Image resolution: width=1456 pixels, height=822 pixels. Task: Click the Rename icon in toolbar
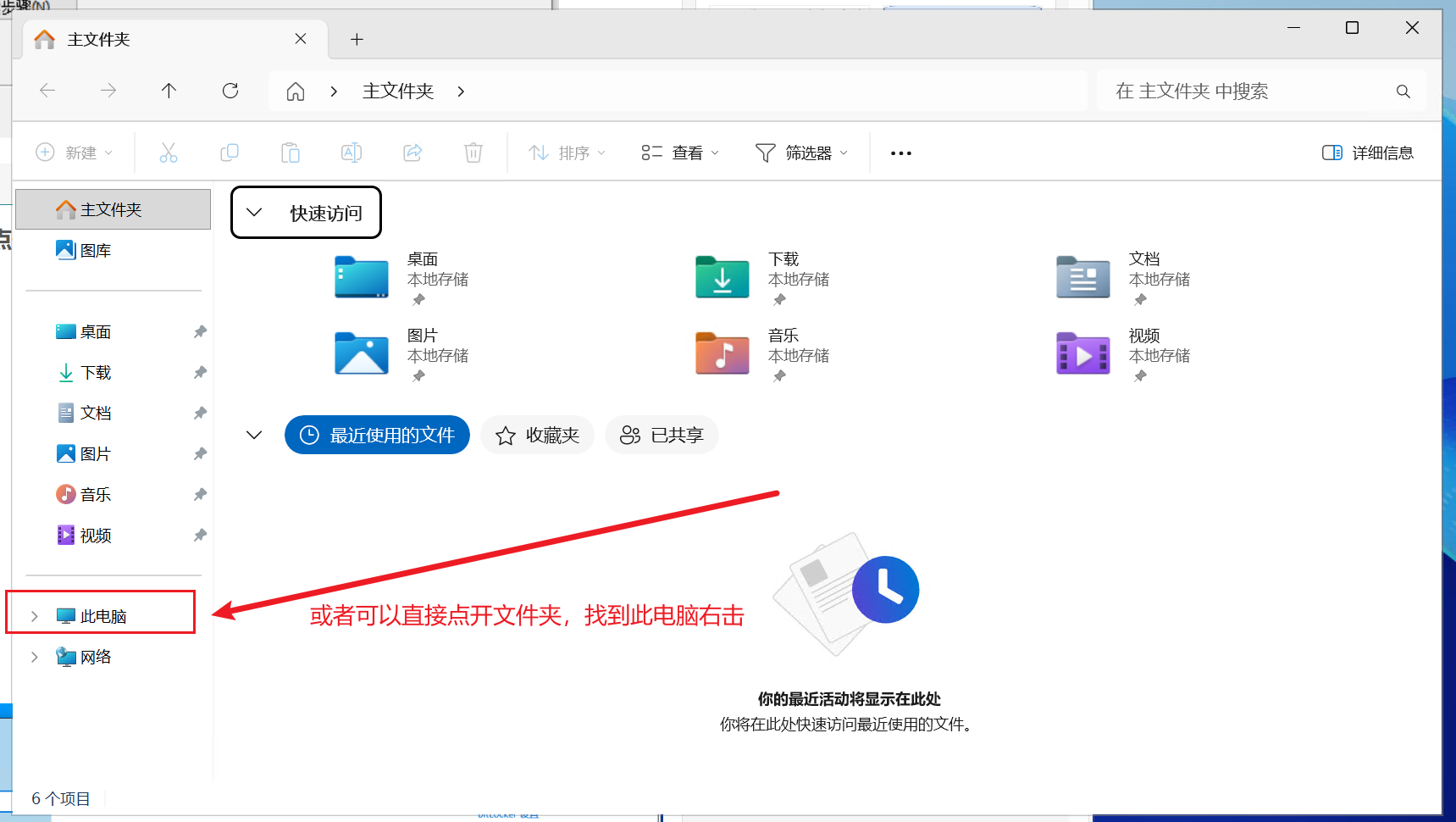point(352,153)
